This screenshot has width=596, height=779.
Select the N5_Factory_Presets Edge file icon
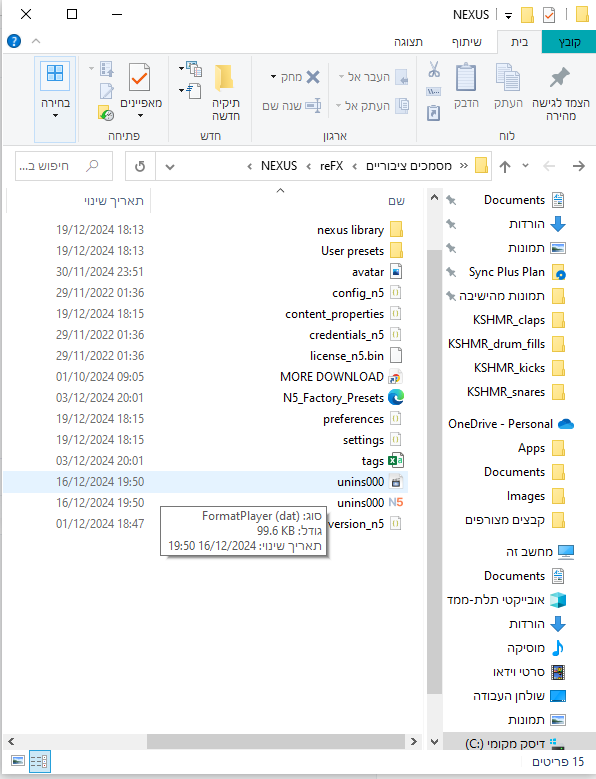(x=396, y=397)
